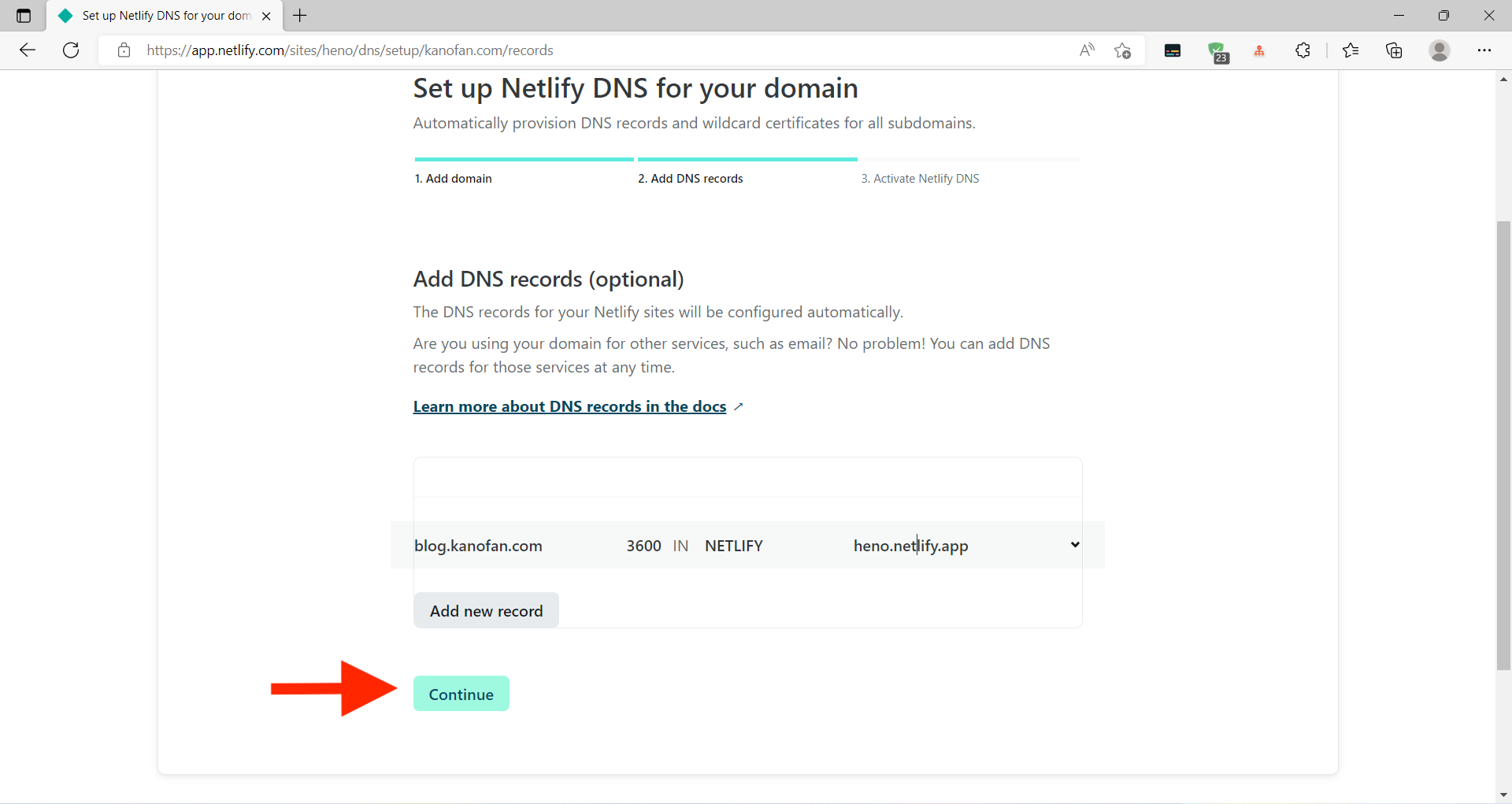This screenshot has height=804, width=1512.
Task: Click Add new record button
Action: click(x=486, y=611)
